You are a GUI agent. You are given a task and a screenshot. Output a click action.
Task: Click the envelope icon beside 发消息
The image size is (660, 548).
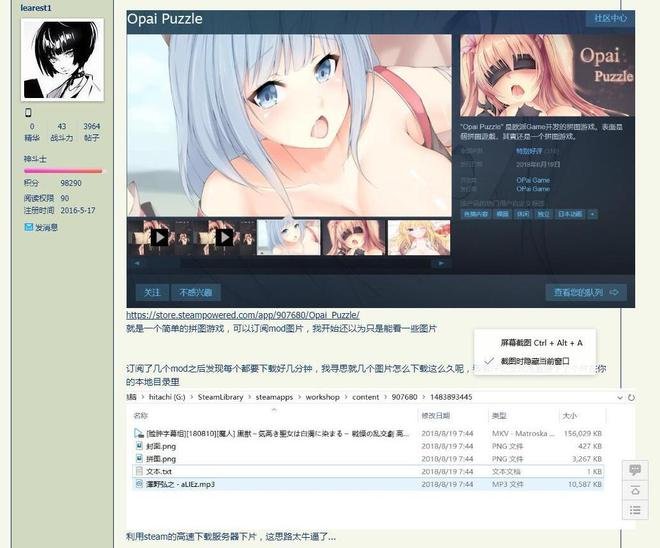coord(28,227)
